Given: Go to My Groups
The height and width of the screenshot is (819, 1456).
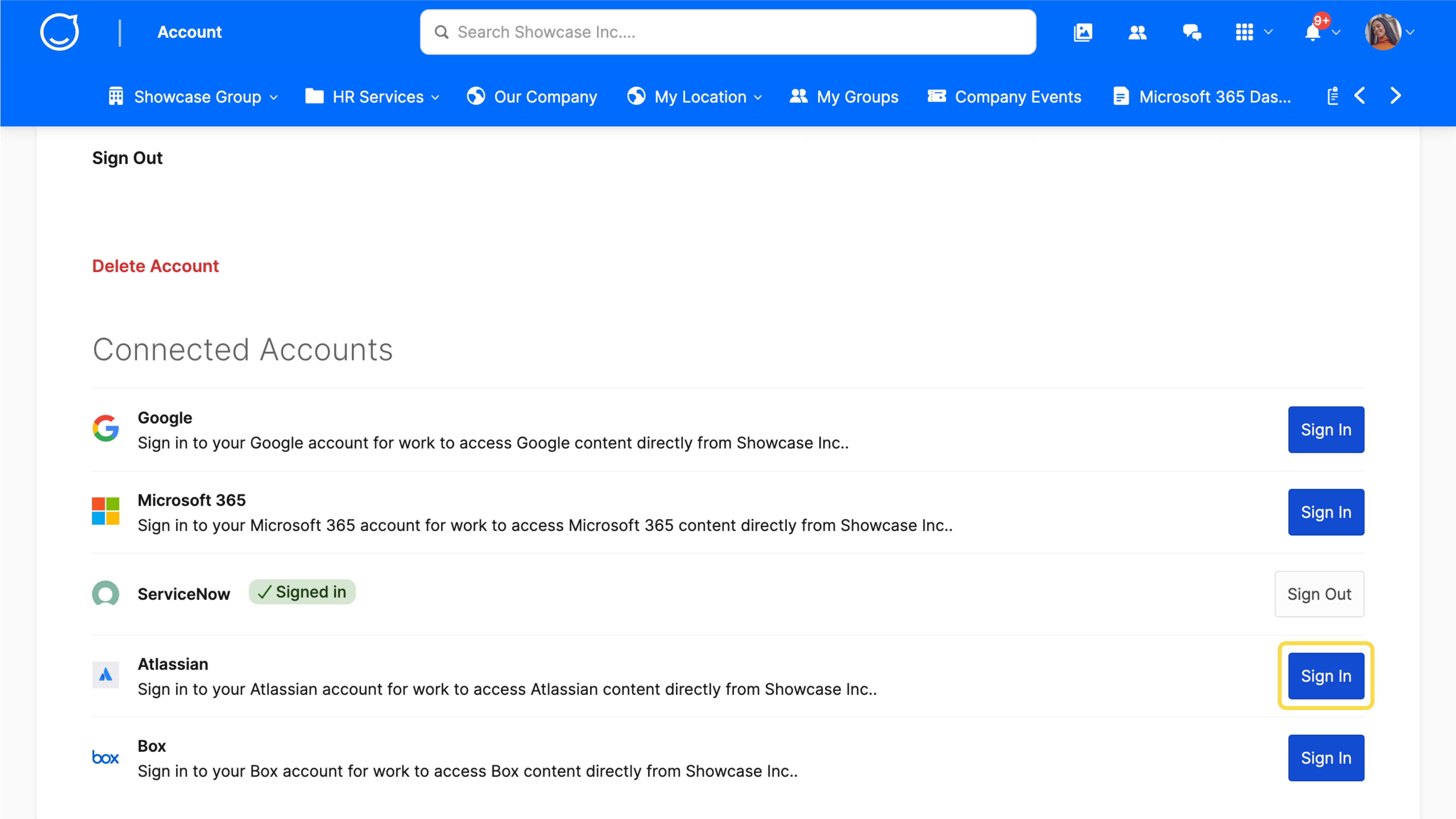Looking at the screenshot, I should pos(843,97).
